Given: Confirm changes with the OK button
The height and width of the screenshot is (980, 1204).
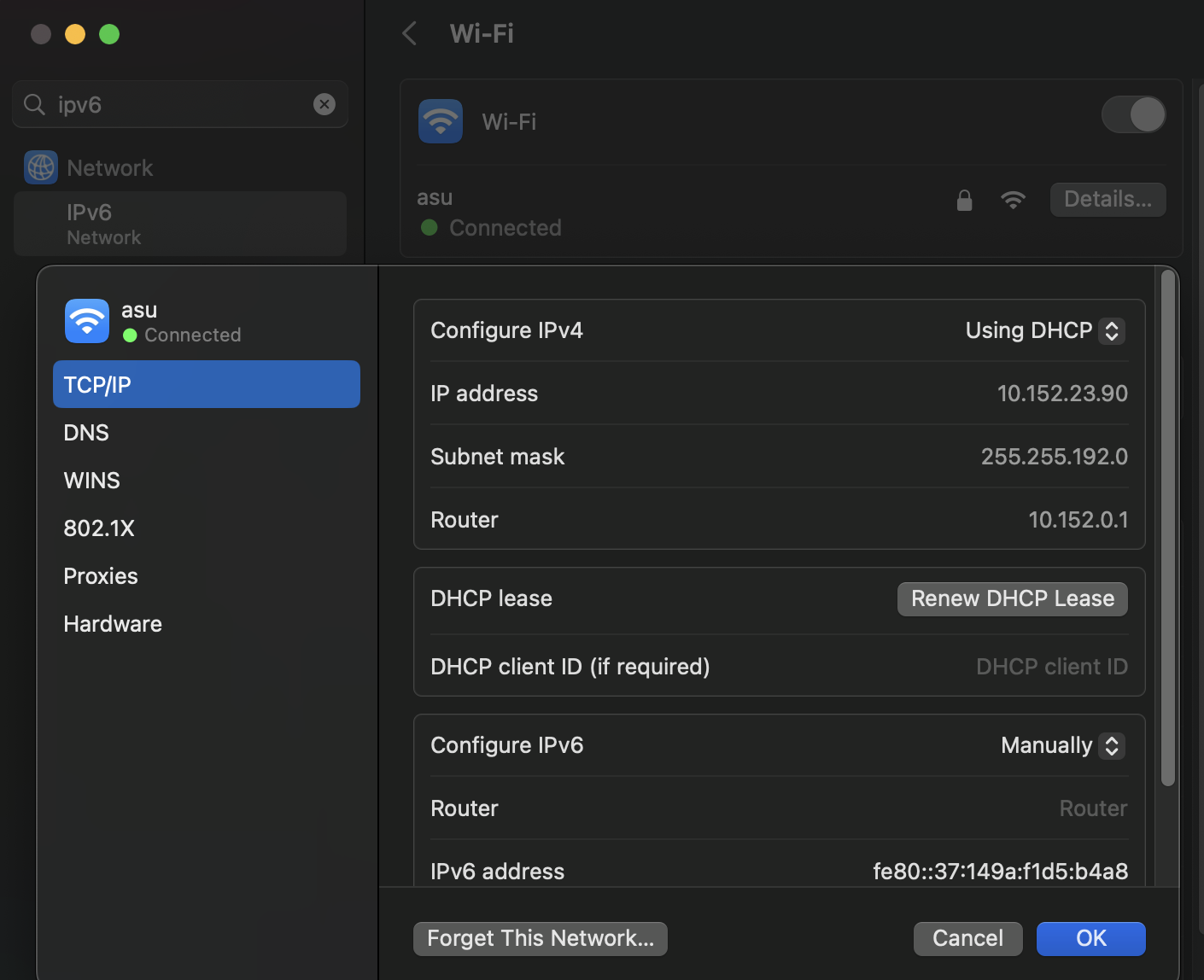Looking at the screenshot, I should tap(1090, 938).
